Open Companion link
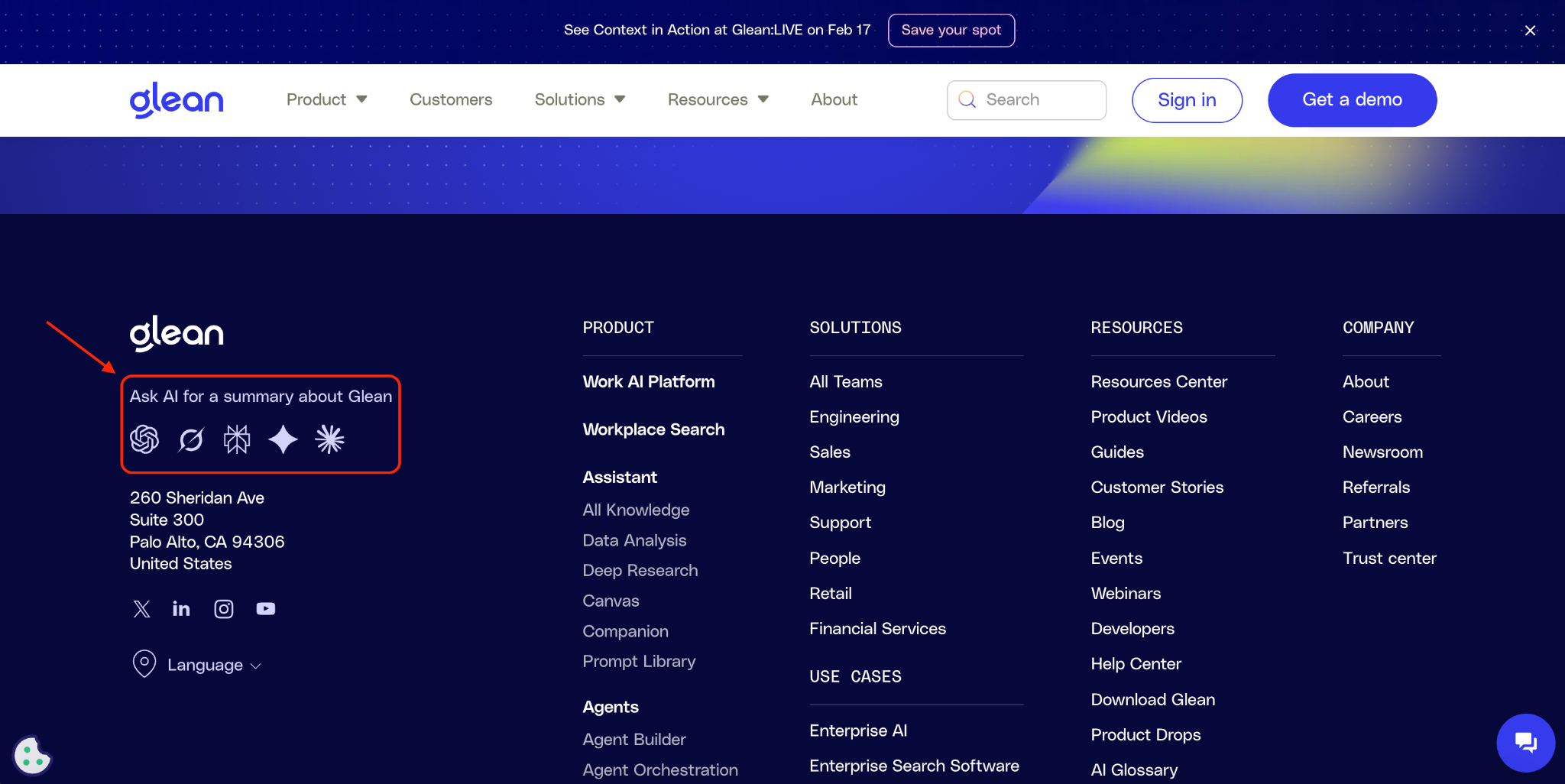 (625, 631)
